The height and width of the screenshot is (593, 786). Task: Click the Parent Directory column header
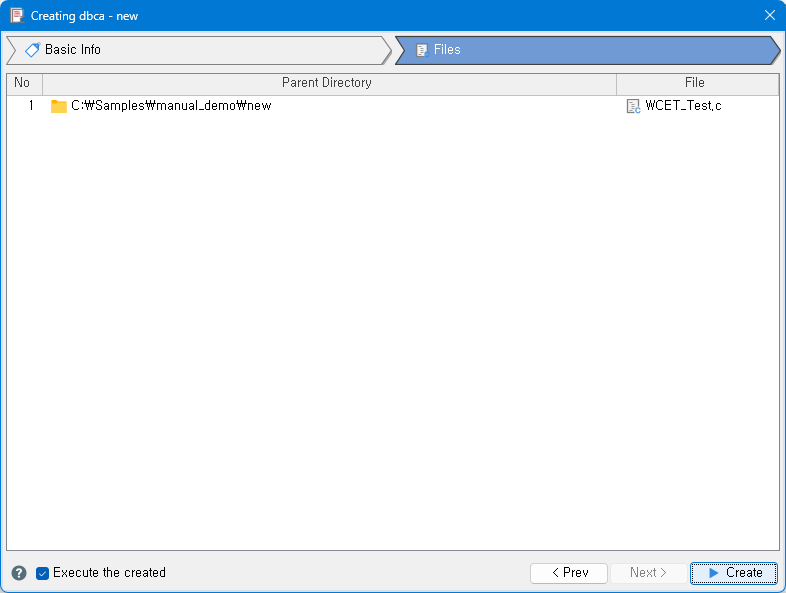click(x=327, y=83)
